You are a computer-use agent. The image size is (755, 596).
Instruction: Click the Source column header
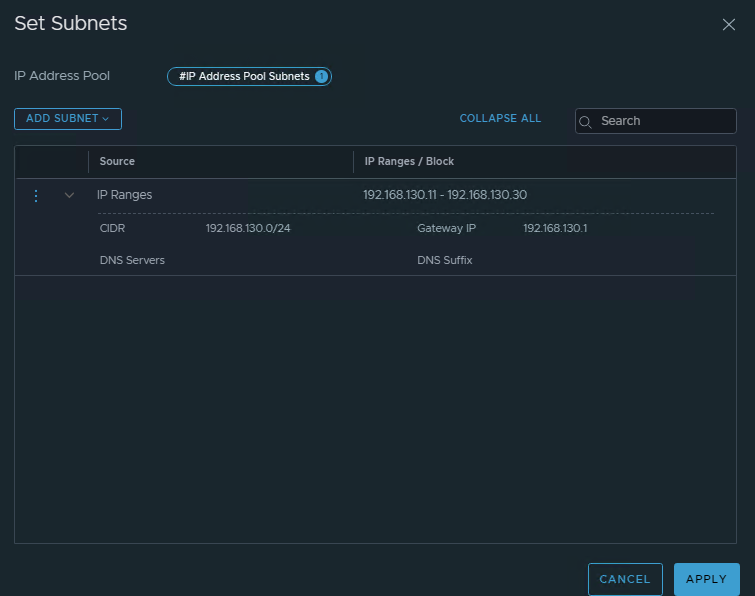(x=117, y=161)
